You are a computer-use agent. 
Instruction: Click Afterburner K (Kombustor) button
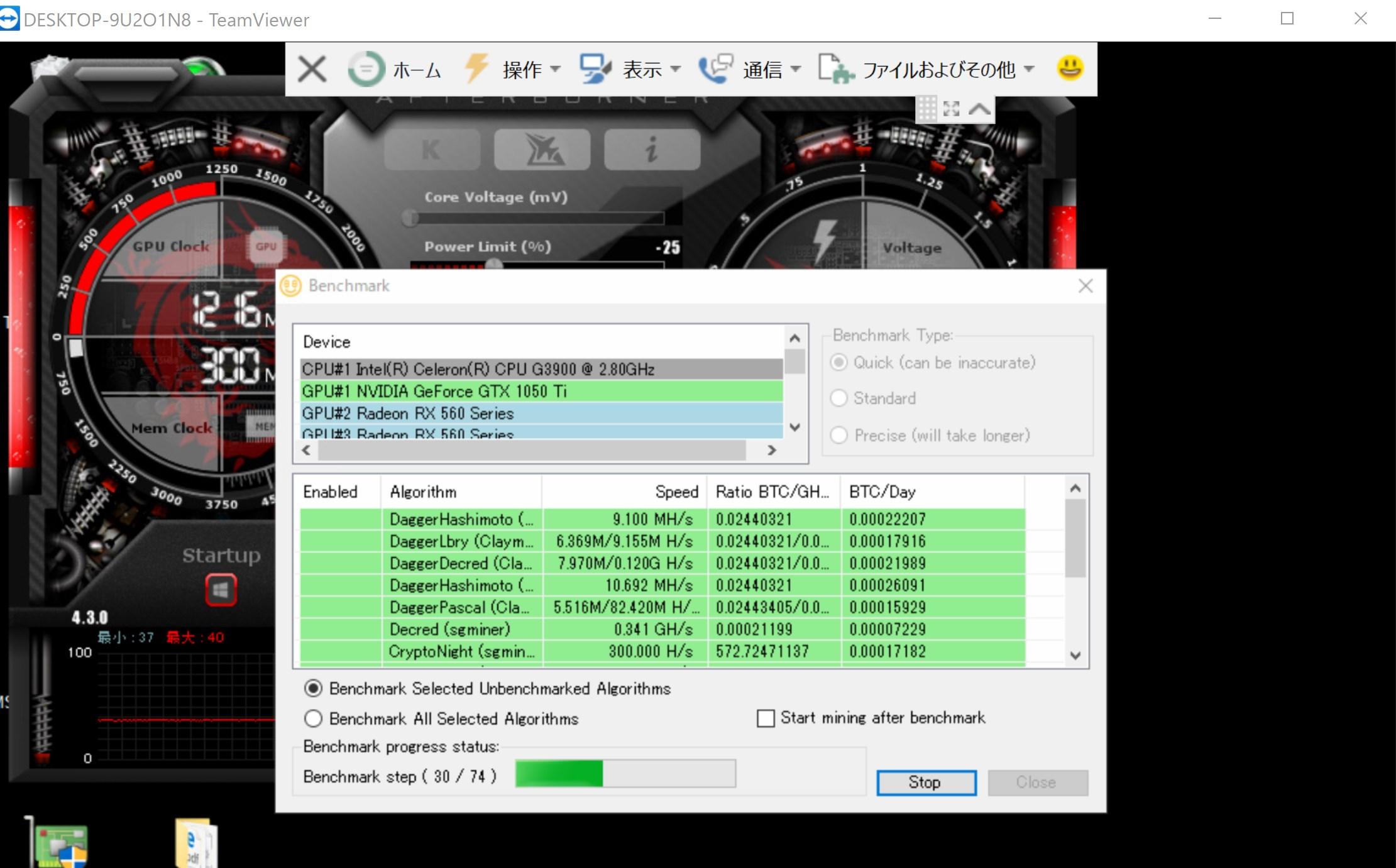click(431, 150)
